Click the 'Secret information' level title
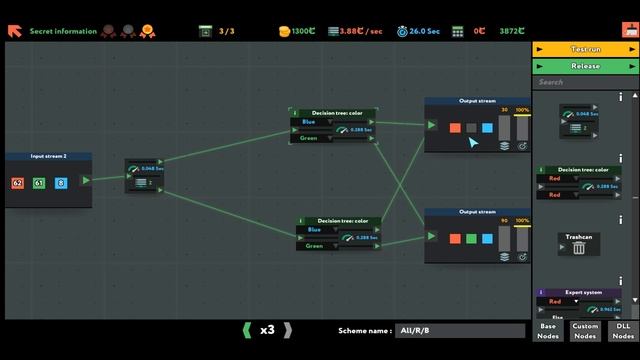Image resolution: width=640 pixels, height=360 pixels. pos(63,31)
